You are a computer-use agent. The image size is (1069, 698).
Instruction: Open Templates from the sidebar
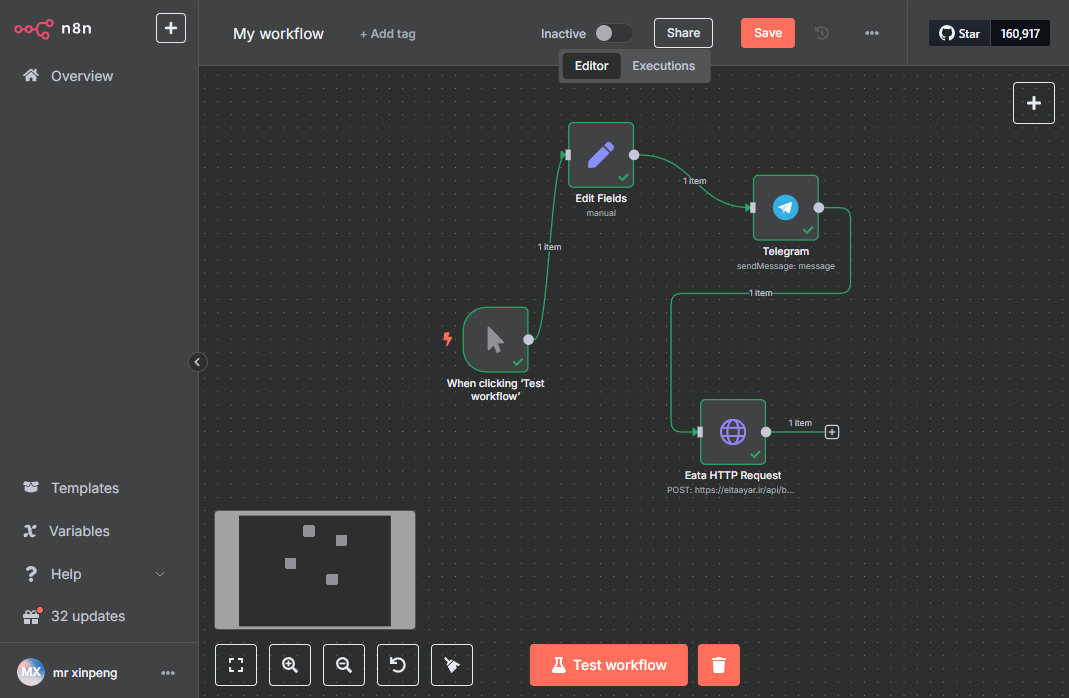(x=84, y=488)
